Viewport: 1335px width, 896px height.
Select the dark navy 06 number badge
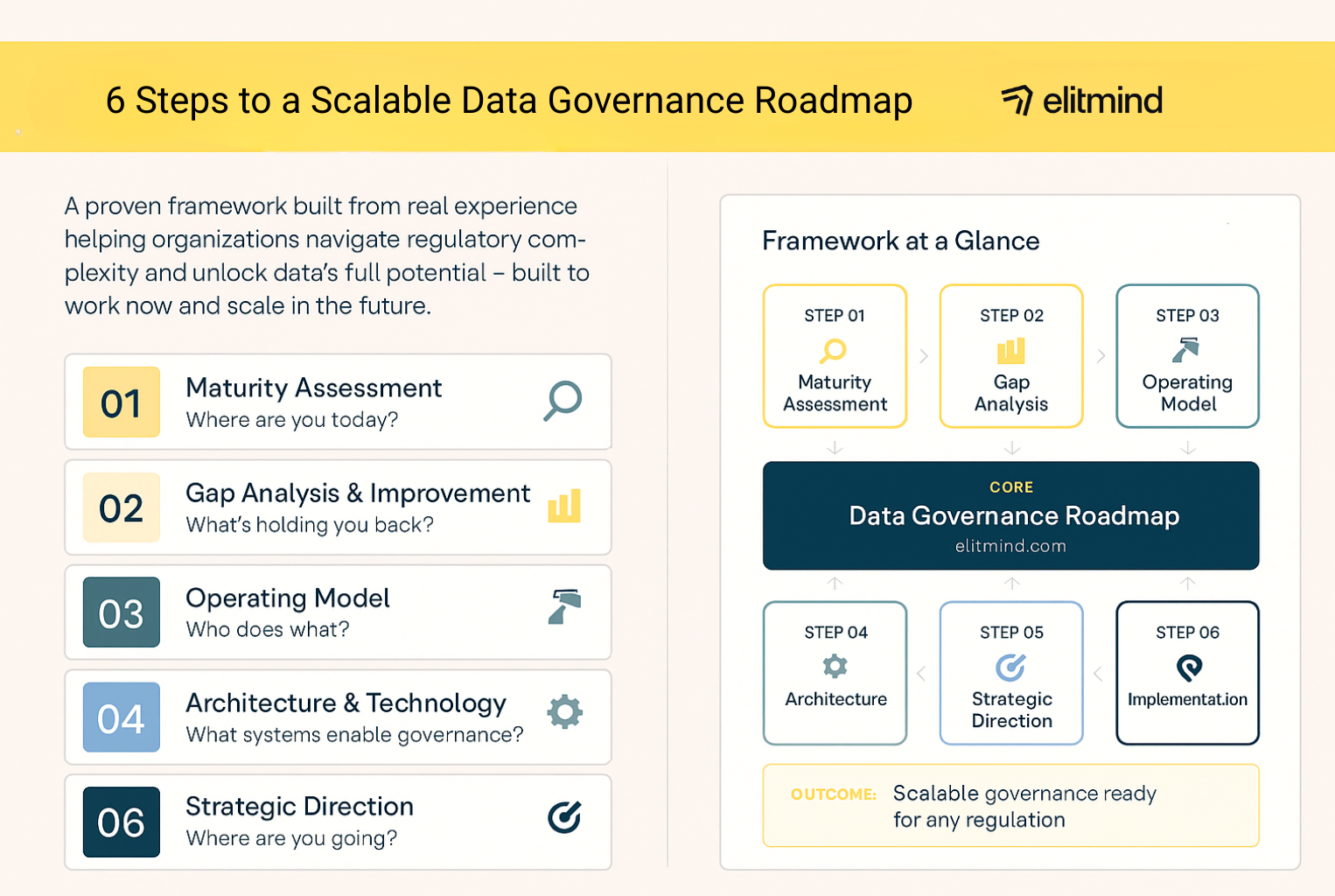click(x=122, y=822)
